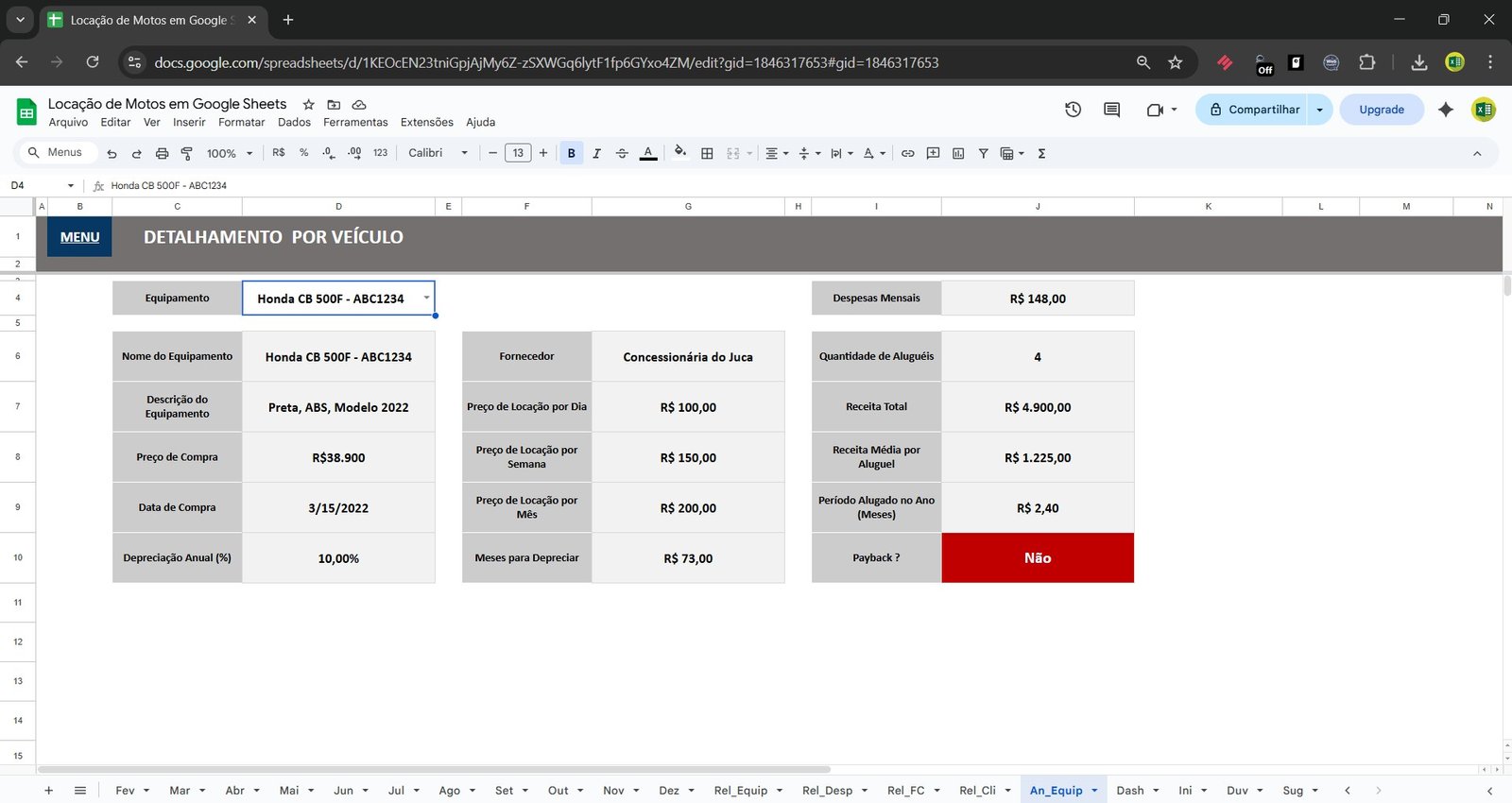Open version history clock icon
The image size is (1512, 803).
click(1073, 110)
